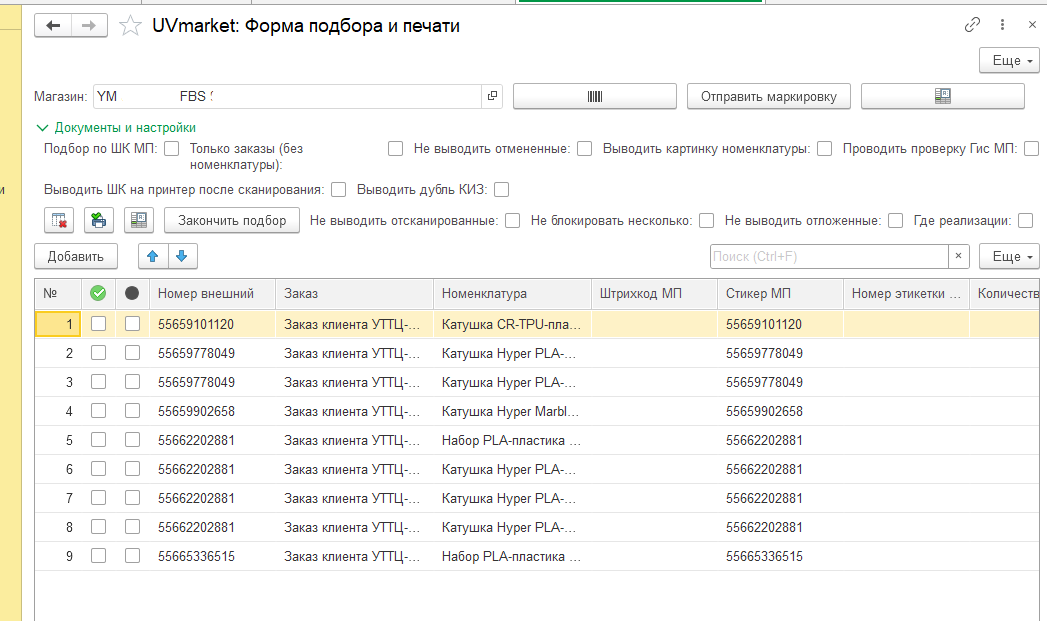Add current form to favorites star
This screenshot has width=1047, height=621.
click(x=130, y=26)
